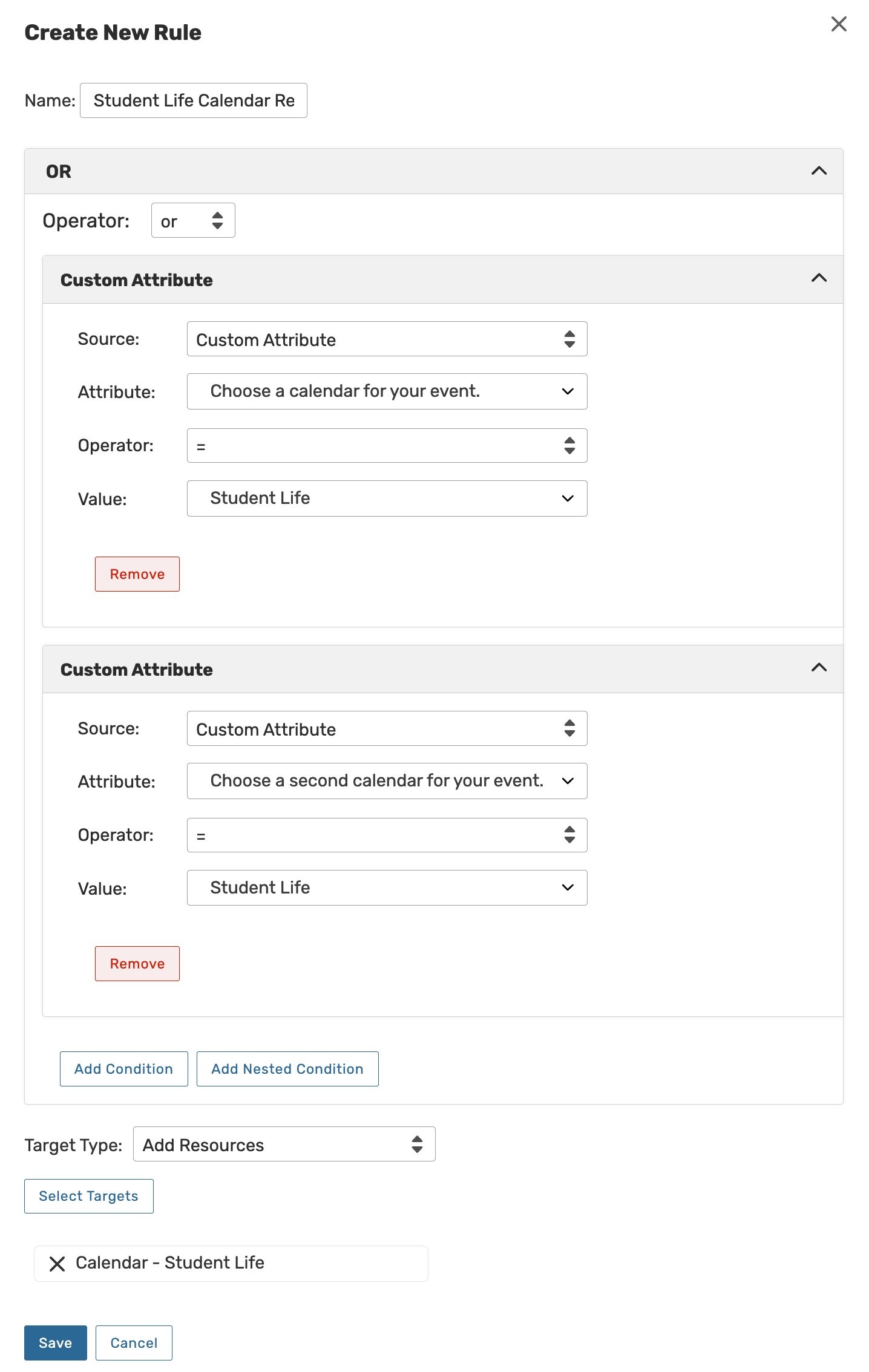Open 'Choose a calendar for your event' dropdown
This screenshot has width=869, height=1372.
click(387, 391)
